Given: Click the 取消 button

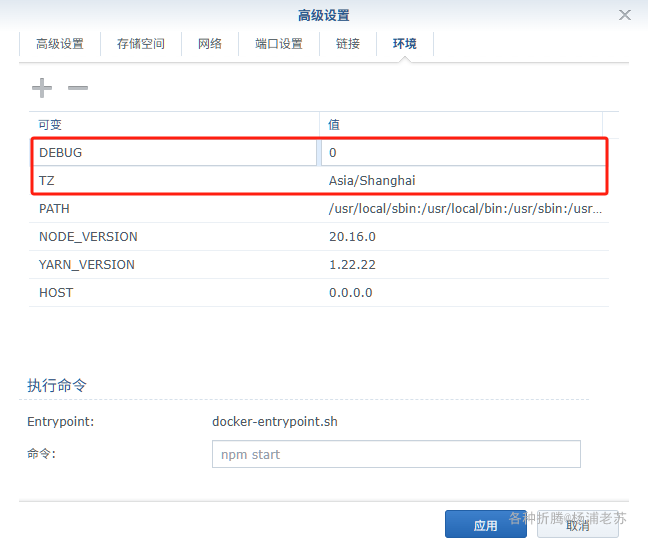Looking at the screenshot, I should click(x=578, y=524).
